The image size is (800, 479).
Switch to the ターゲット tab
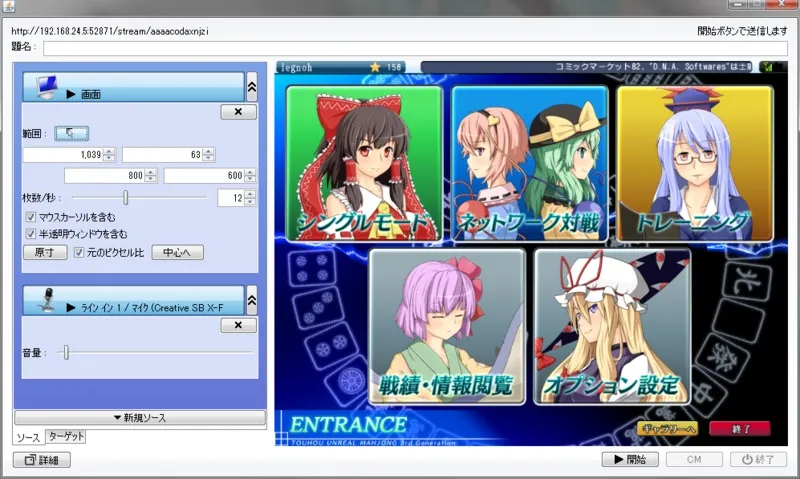pyautogui.click(x=67, y=437)
